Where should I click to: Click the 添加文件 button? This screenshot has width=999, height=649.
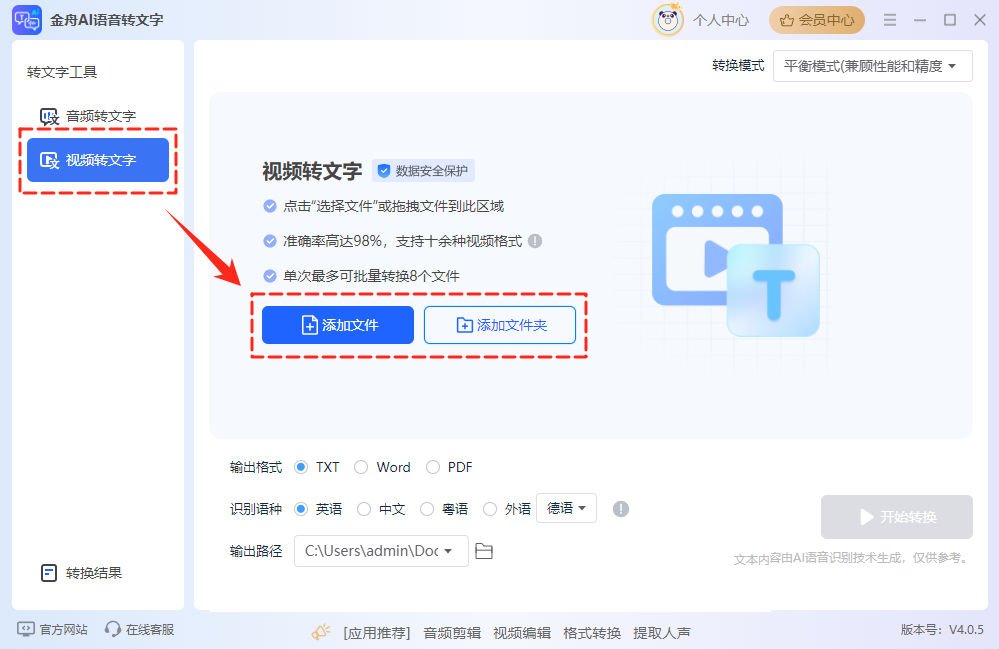click(x=338, y=325)
